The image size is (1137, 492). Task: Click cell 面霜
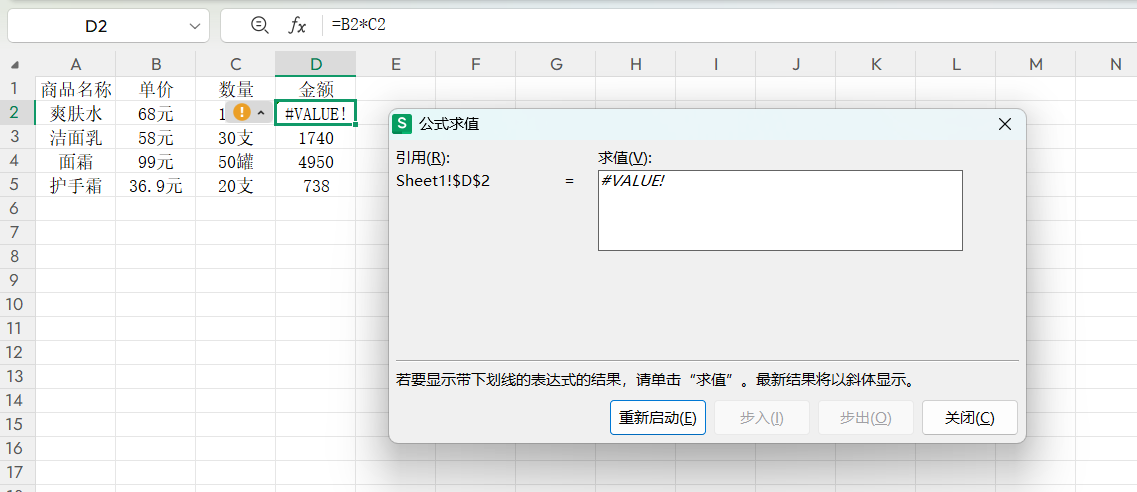[x=75, y=162]
